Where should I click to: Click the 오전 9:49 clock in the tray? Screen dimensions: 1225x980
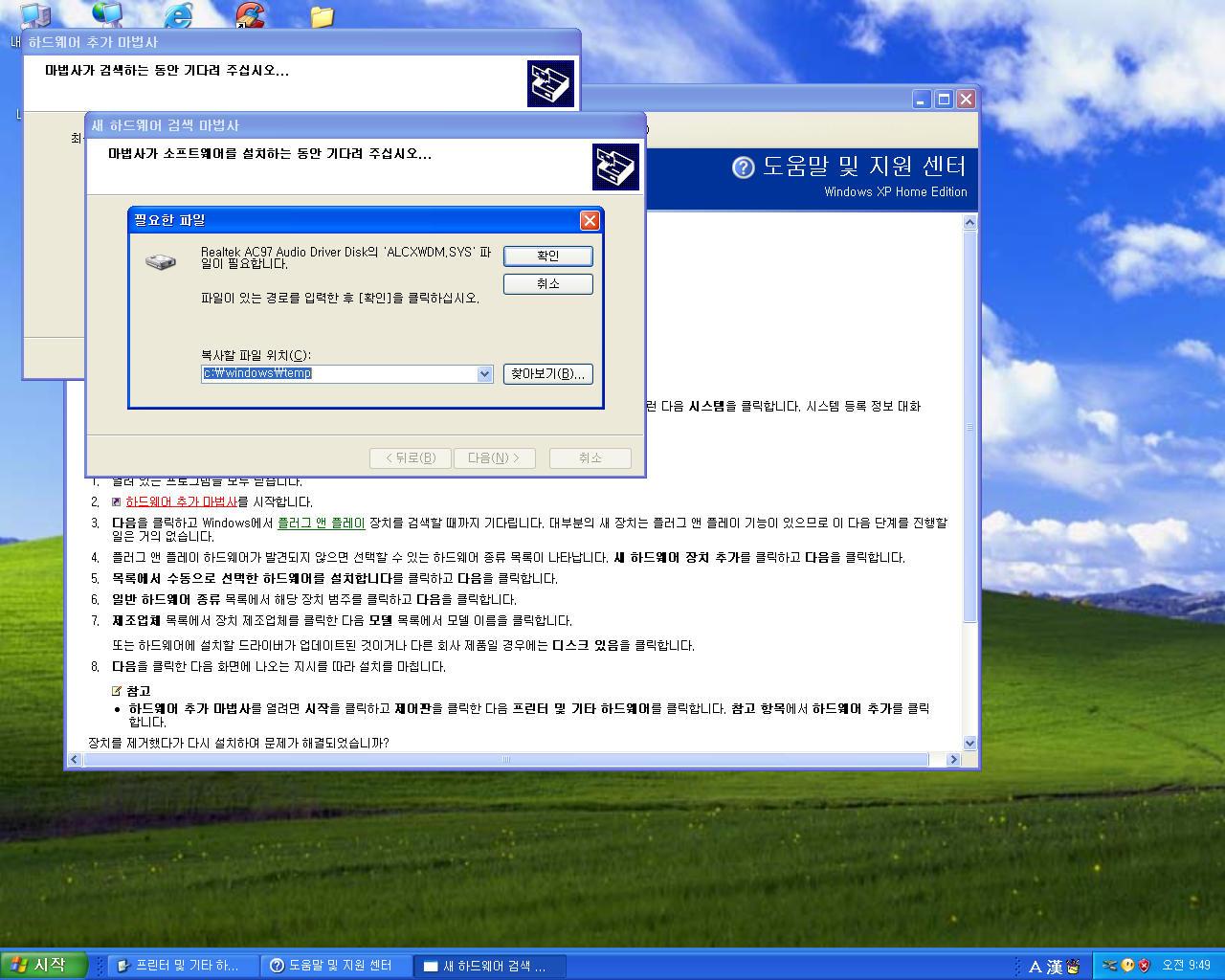(x=1186, y=966)
